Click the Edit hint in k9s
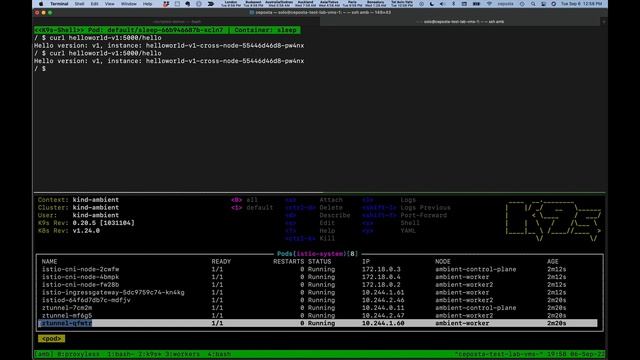This screenshot has width=640, height=360. [327, 223]
